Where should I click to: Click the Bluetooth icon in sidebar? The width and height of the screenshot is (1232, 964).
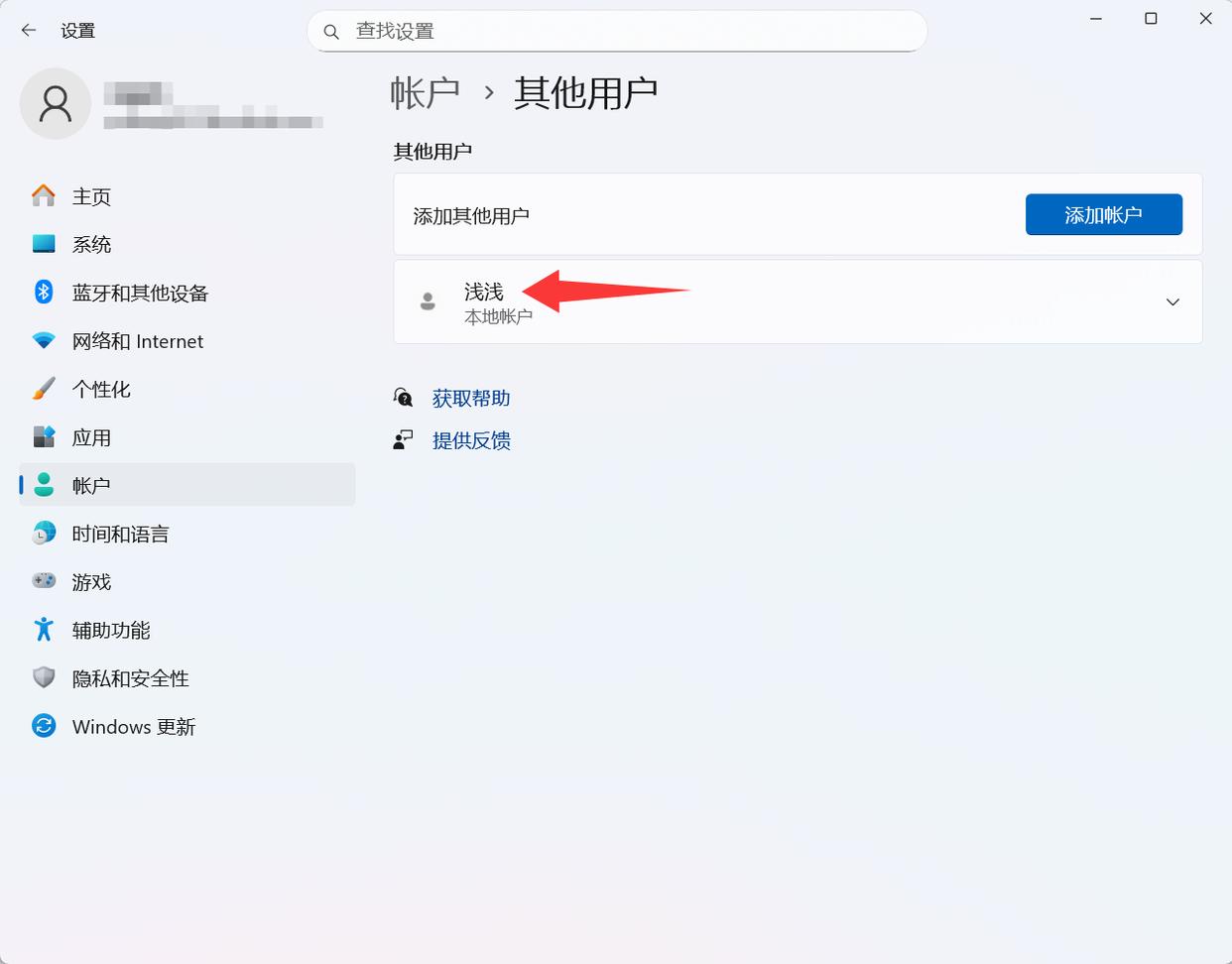click(44, 293)
